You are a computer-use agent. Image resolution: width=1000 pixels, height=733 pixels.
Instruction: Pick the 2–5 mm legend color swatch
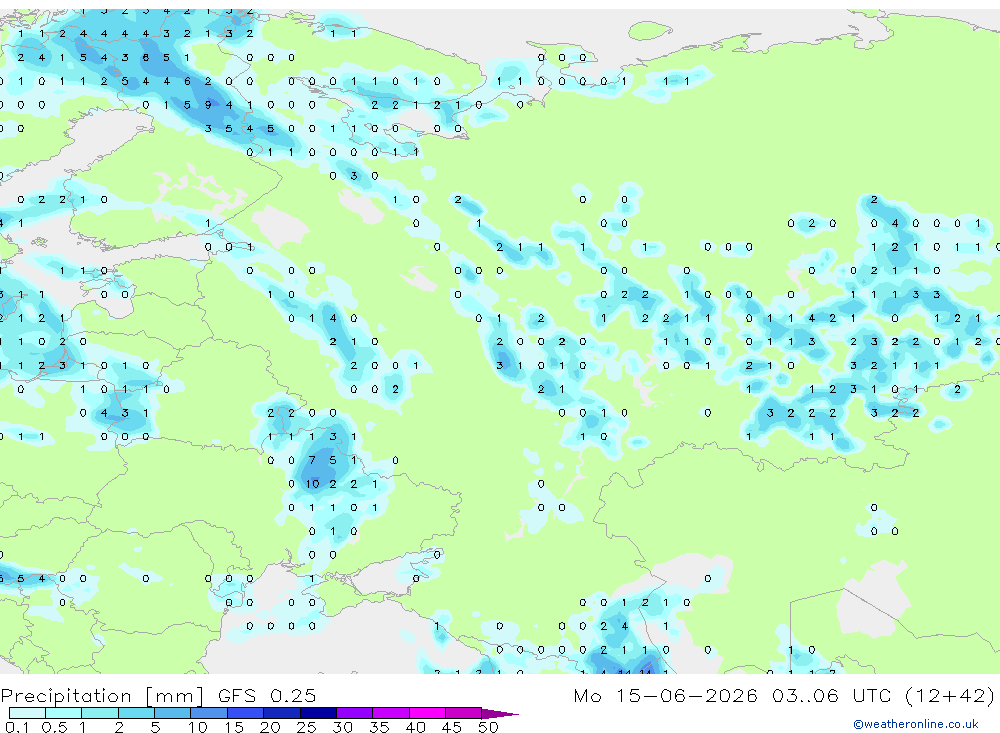(x=136, y=713)
